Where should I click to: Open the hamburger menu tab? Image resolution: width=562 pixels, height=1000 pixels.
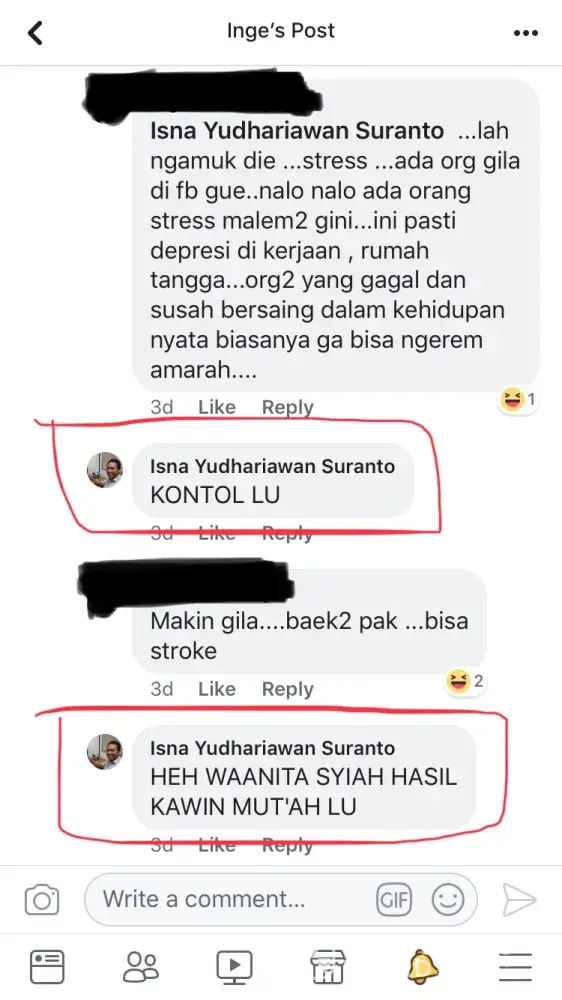point(515,967)
